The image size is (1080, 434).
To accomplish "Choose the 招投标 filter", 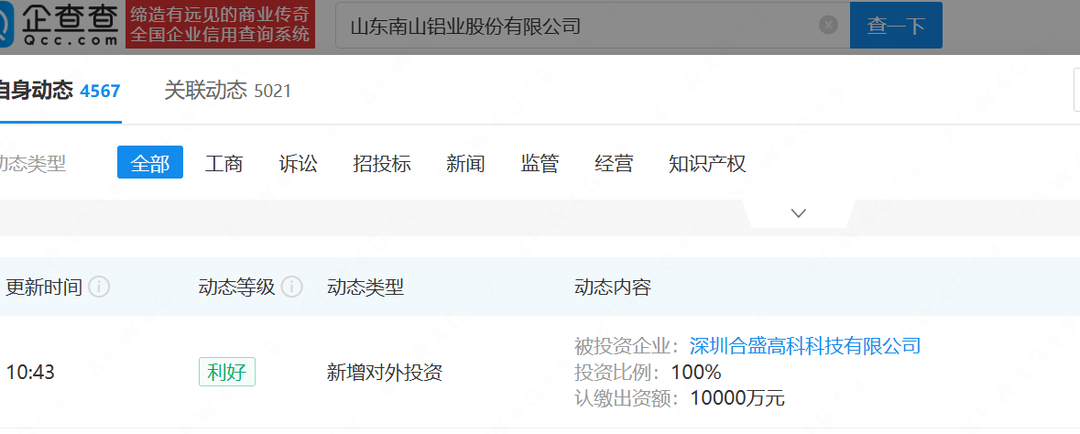I will pos(382,163).
